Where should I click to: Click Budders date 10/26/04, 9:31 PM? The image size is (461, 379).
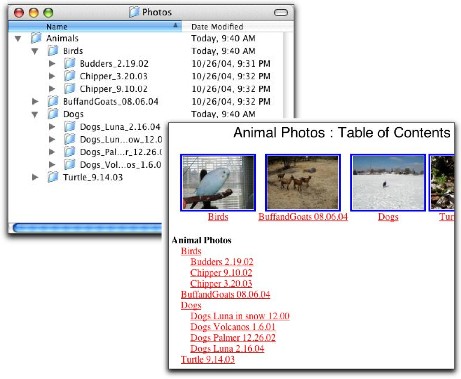pos(231,64)
